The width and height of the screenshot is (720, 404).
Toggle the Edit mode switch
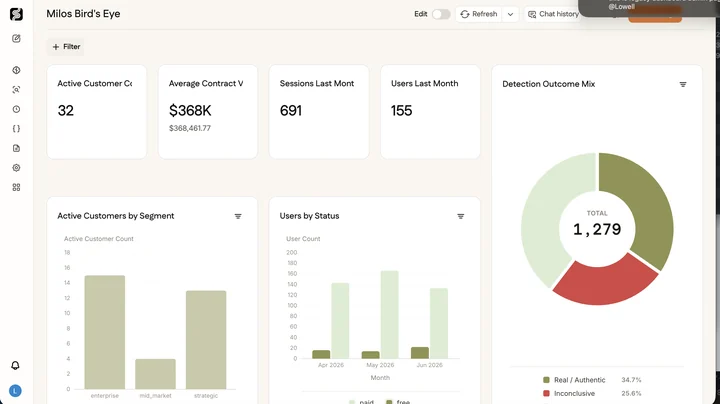coord(441,14)
